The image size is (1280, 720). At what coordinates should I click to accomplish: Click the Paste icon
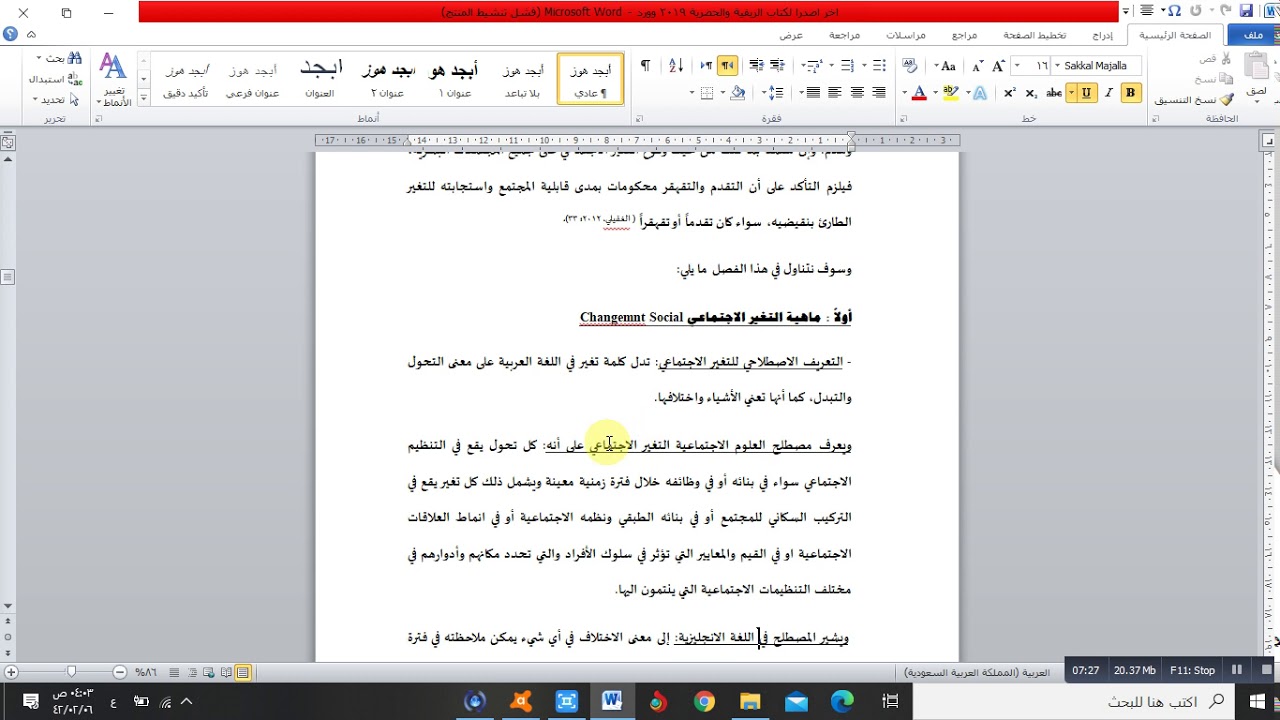pyautogui.click(x=1258, y=66)
